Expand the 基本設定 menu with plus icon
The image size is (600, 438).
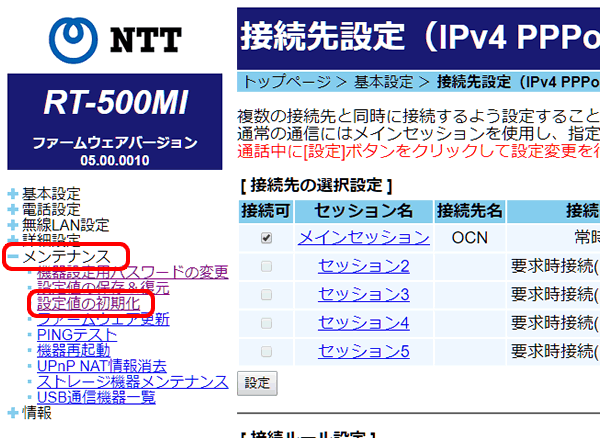[x=13, y=193]
